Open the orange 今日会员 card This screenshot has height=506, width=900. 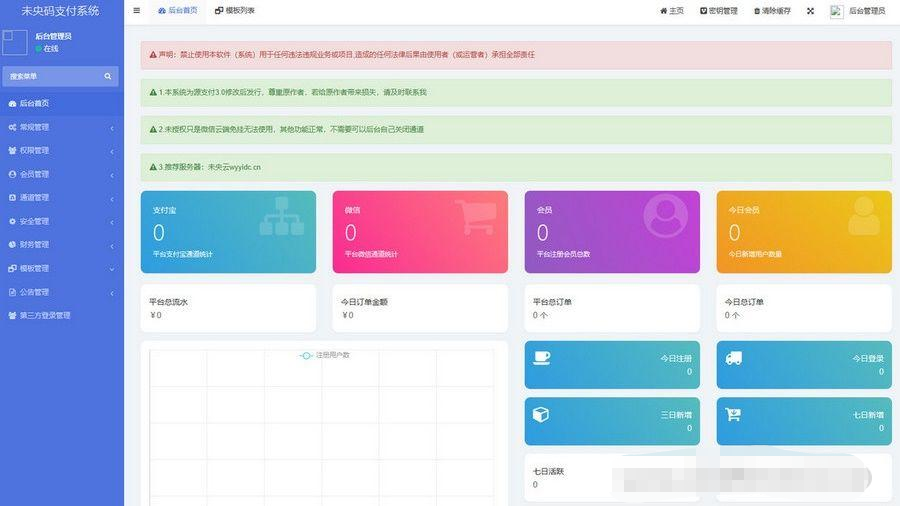click(804, 232)
